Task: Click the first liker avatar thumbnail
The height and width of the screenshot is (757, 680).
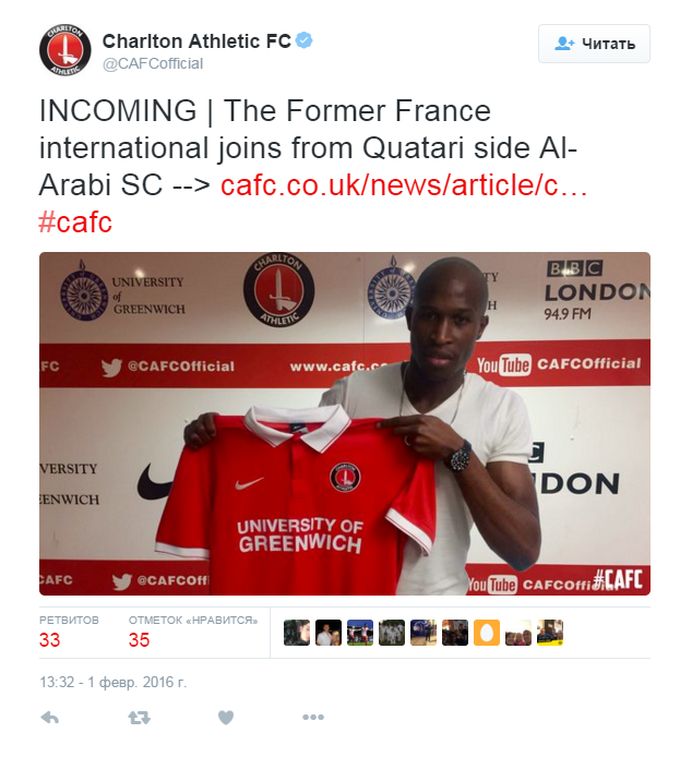Action: (x=297, y=633)
